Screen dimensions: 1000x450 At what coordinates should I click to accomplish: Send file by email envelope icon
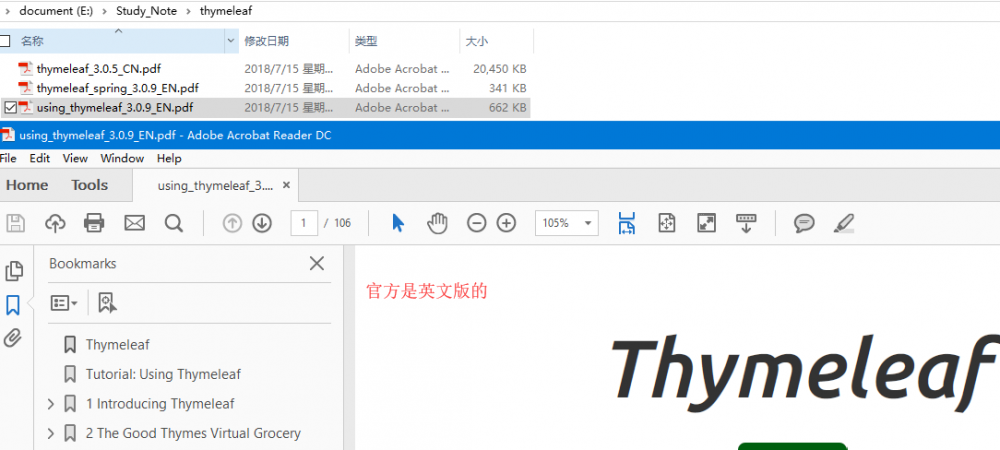(135, 223)
